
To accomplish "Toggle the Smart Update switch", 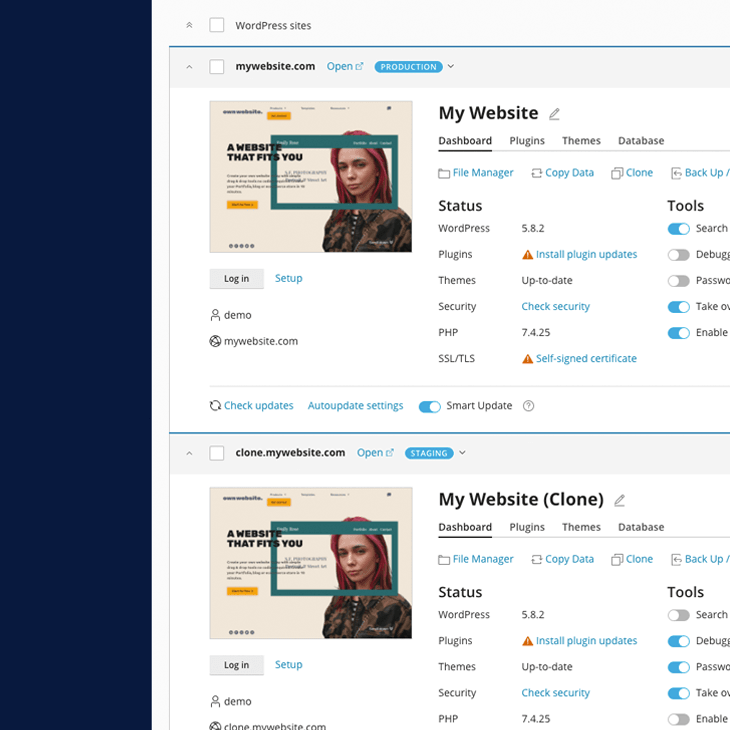I will [x=429, y=406].
